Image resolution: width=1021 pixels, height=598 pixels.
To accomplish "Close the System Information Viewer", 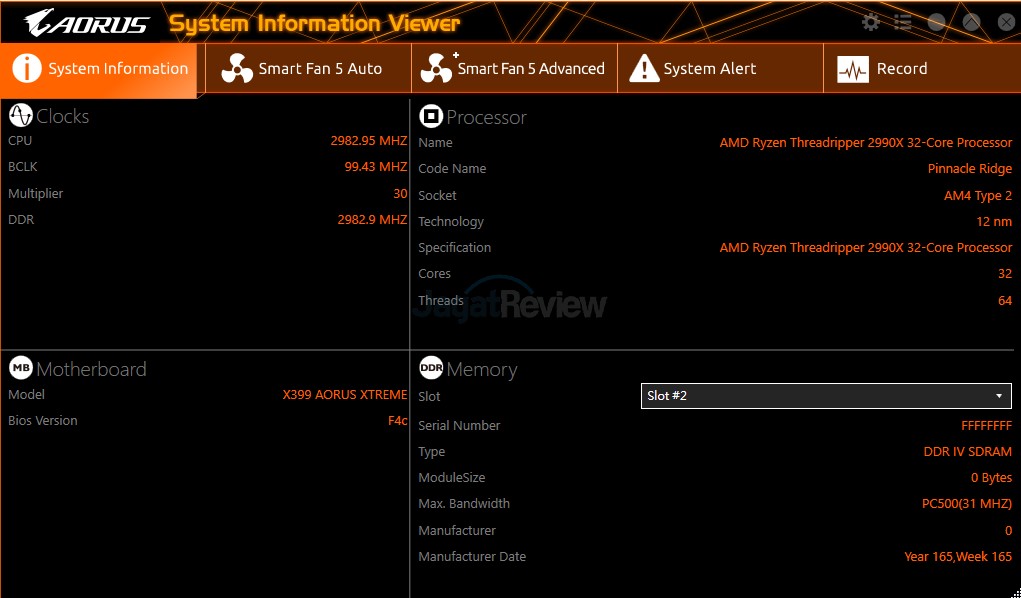I will (1005, 22).
